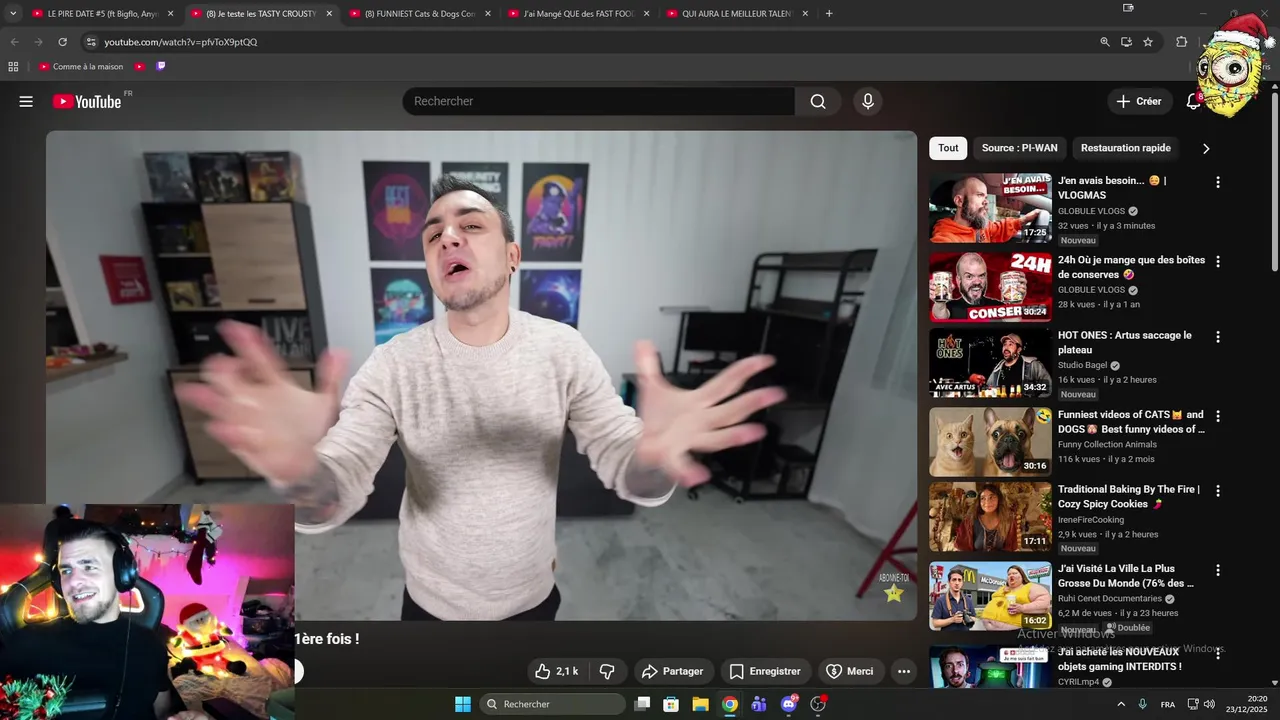Open the Funniest CATS and DOGS thumbnail

(x=990, y=442)
